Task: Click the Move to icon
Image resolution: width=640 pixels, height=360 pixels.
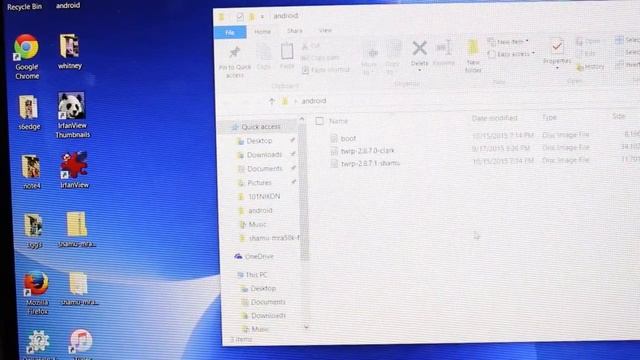Action: [x=373, y=52]
